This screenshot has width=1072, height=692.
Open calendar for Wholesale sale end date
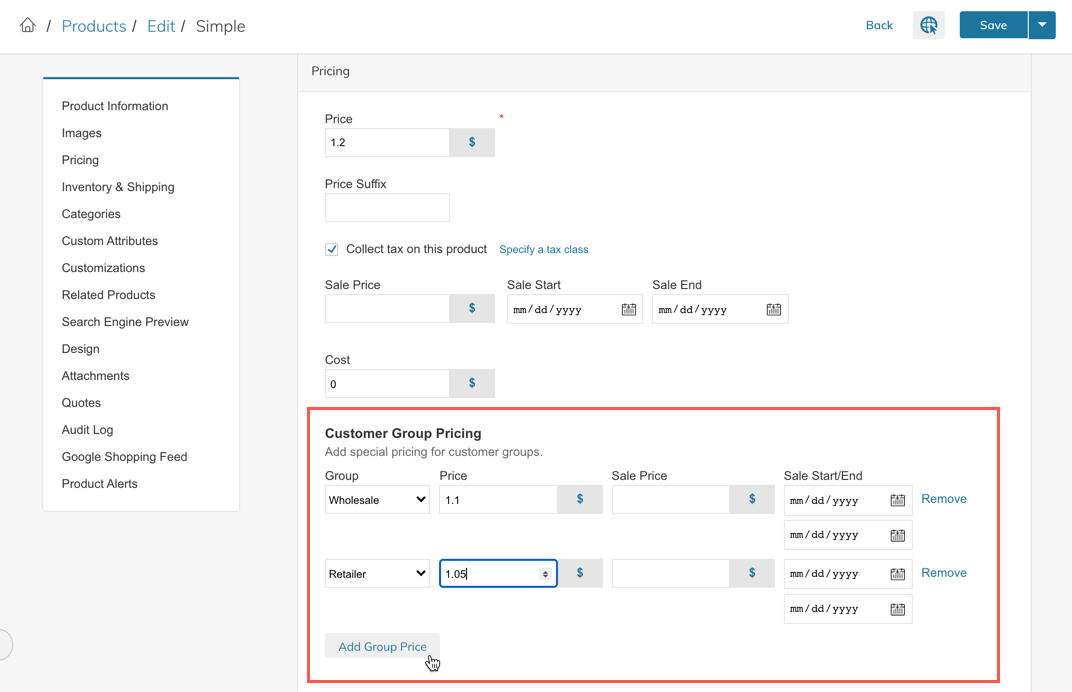pyautogui.click(x=898, y=535)
